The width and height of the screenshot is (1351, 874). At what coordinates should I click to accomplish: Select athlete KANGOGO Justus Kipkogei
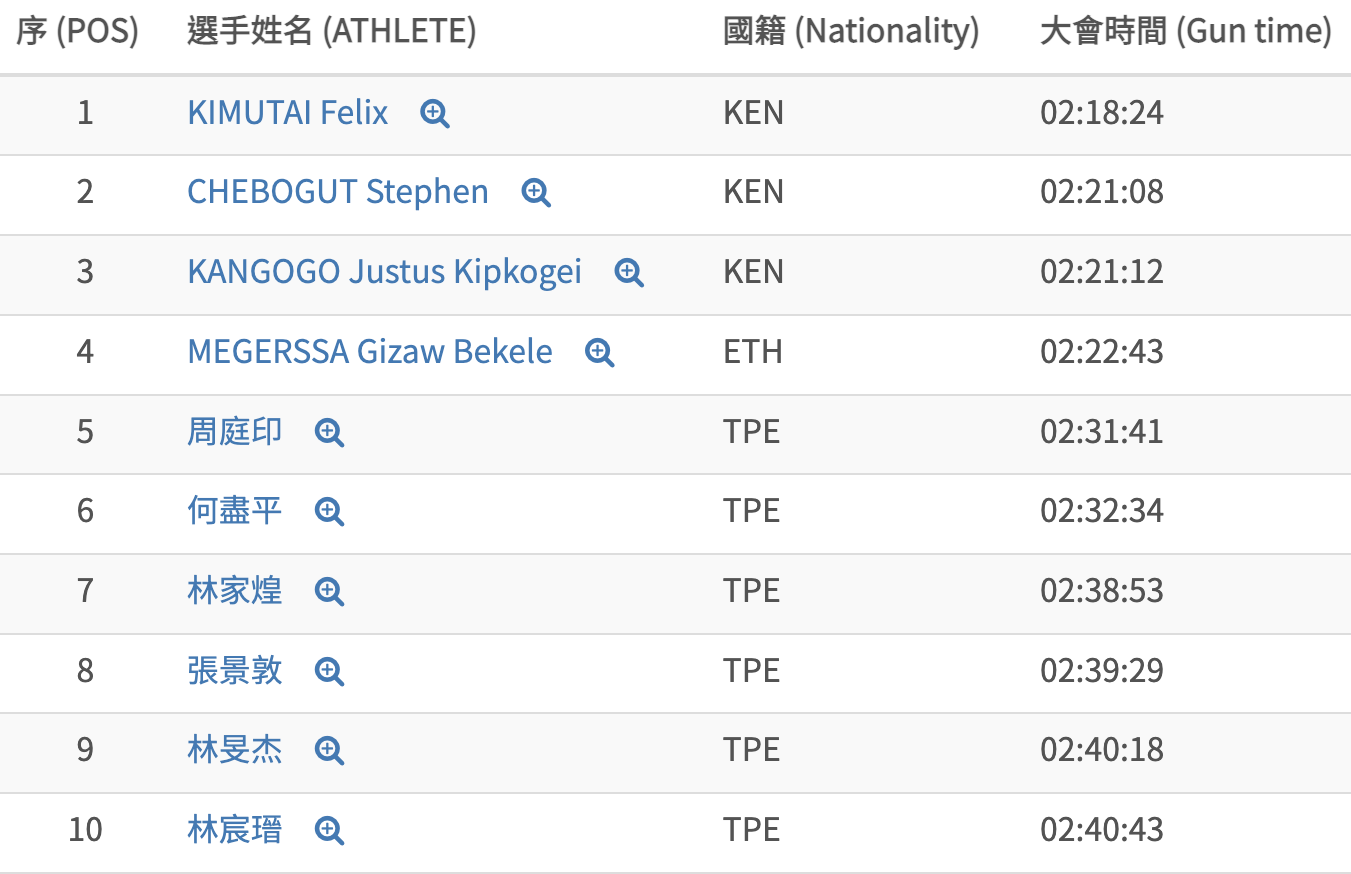[x=384, y=272]
